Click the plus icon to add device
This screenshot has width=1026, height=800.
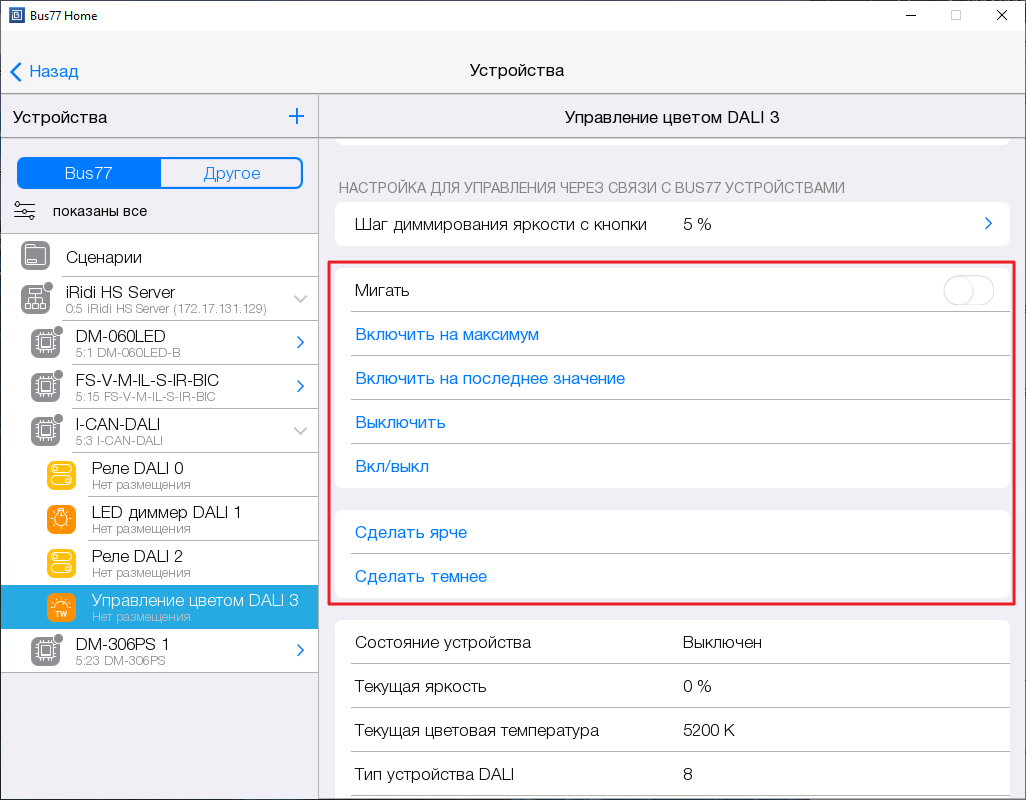[296, 117]
